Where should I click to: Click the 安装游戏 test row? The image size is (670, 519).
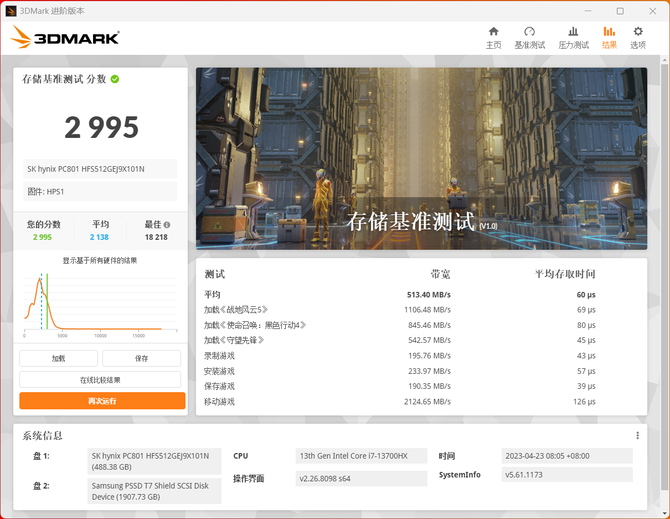[x=400, y=371]
